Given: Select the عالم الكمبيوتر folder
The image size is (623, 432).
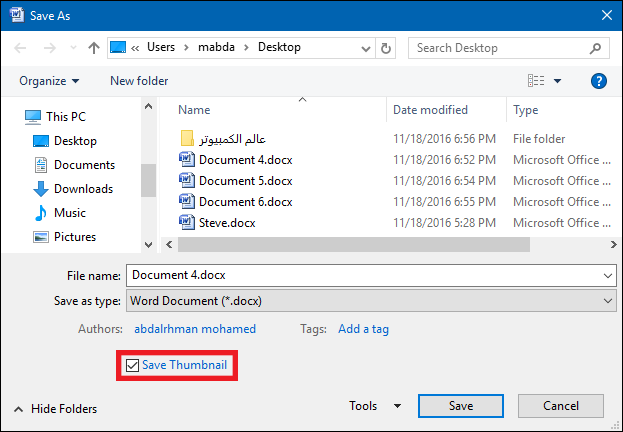Looking at the screenshot, I should (x=232, y=139).
